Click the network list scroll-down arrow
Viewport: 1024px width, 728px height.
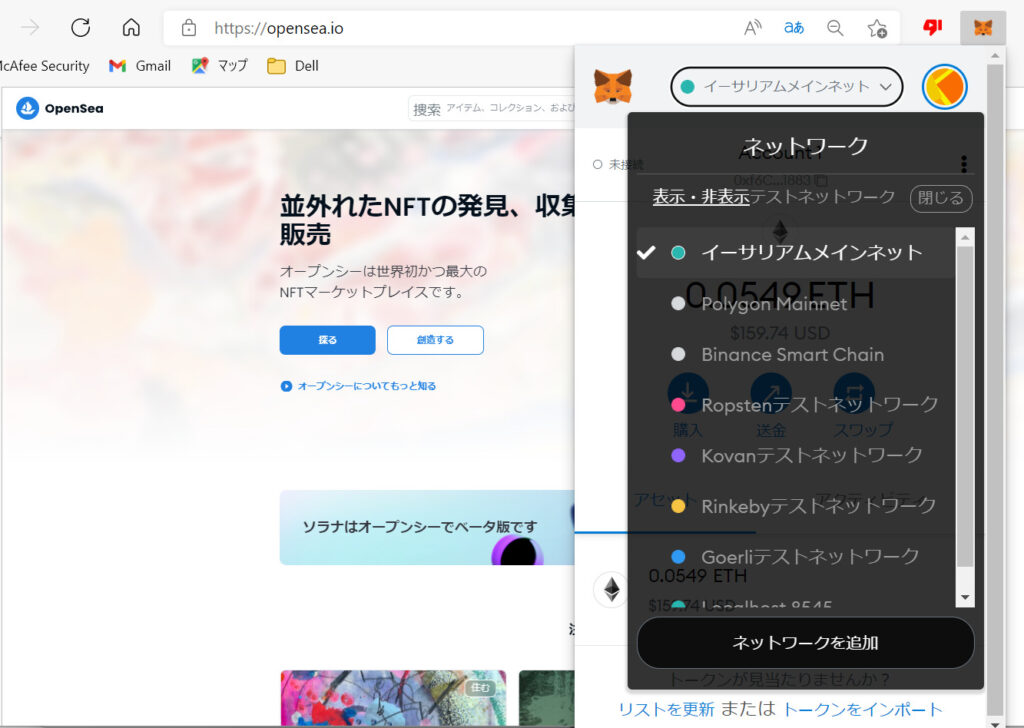[x=965, y=597]
